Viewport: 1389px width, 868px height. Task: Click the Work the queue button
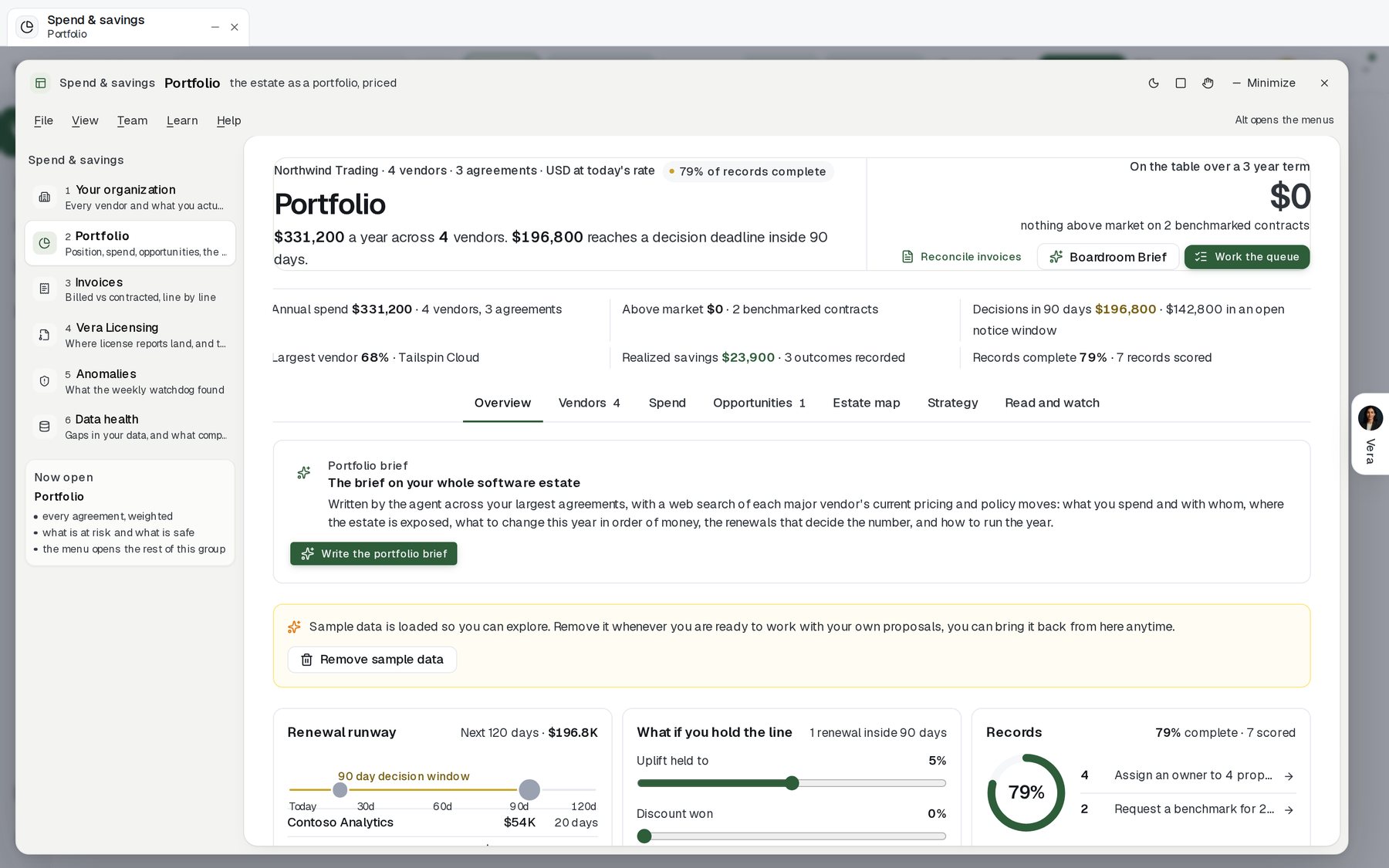tap(1246, 257)
